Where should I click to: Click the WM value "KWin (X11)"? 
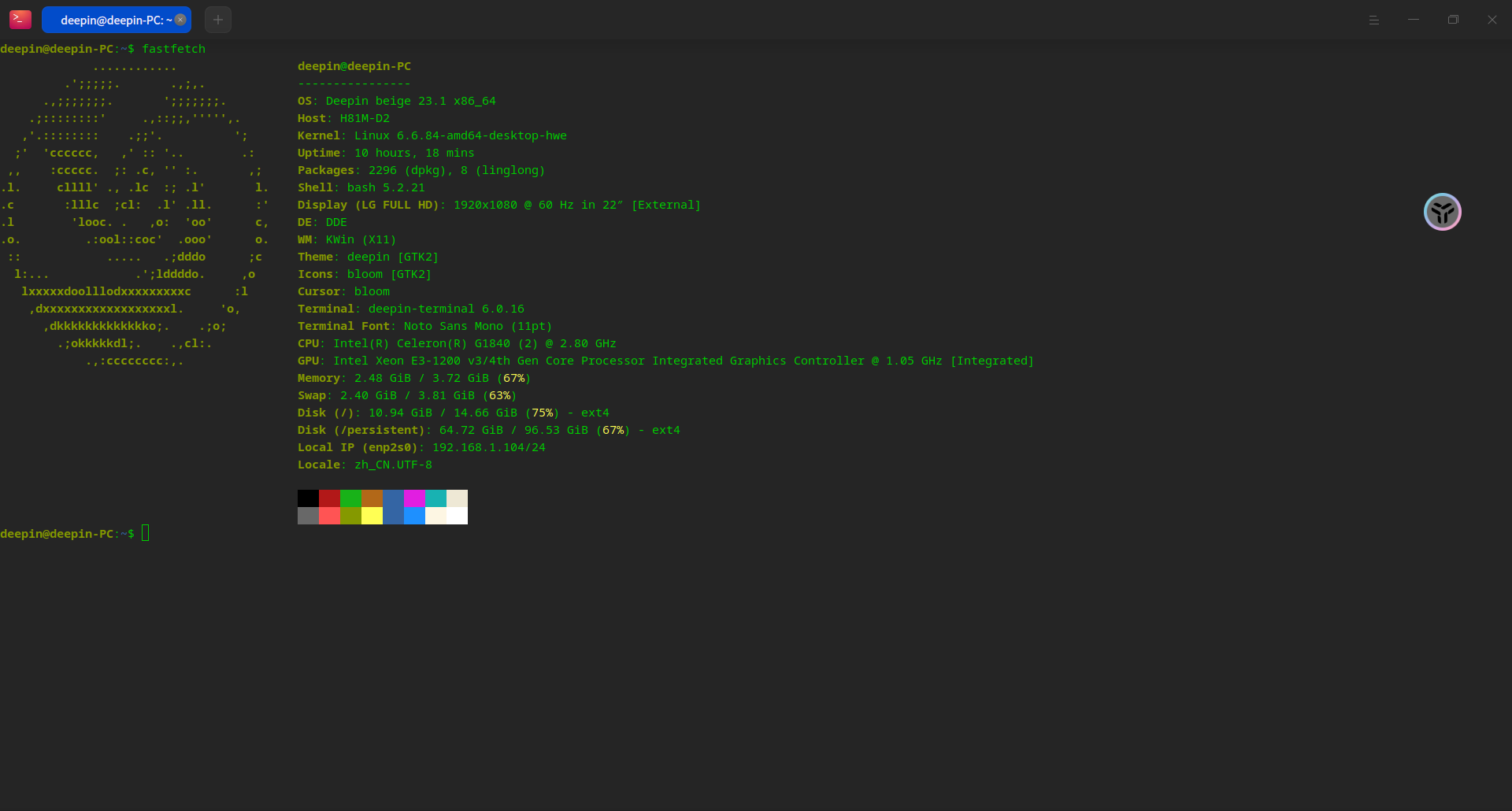[x=361, y=239]
